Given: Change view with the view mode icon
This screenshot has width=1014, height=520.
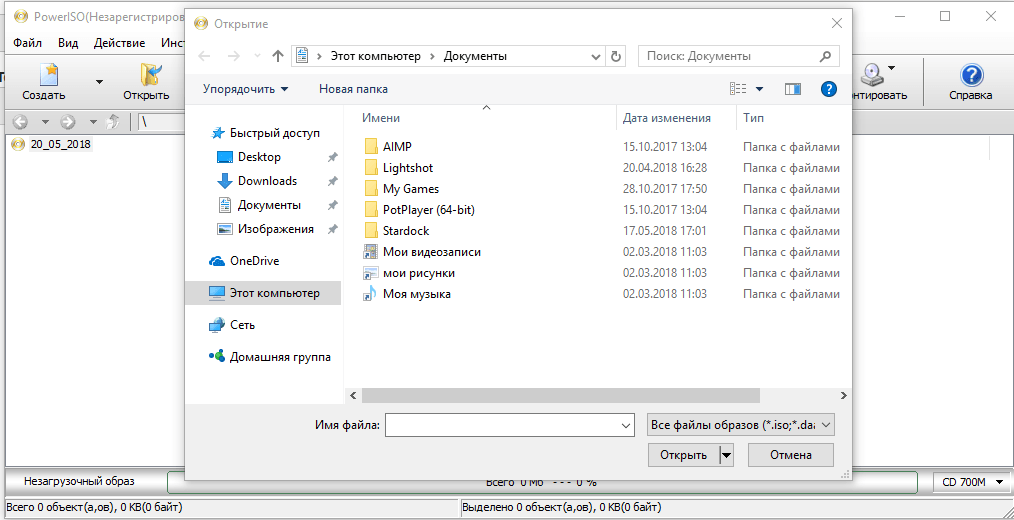Looking at the screenshot, I should 738,89.
